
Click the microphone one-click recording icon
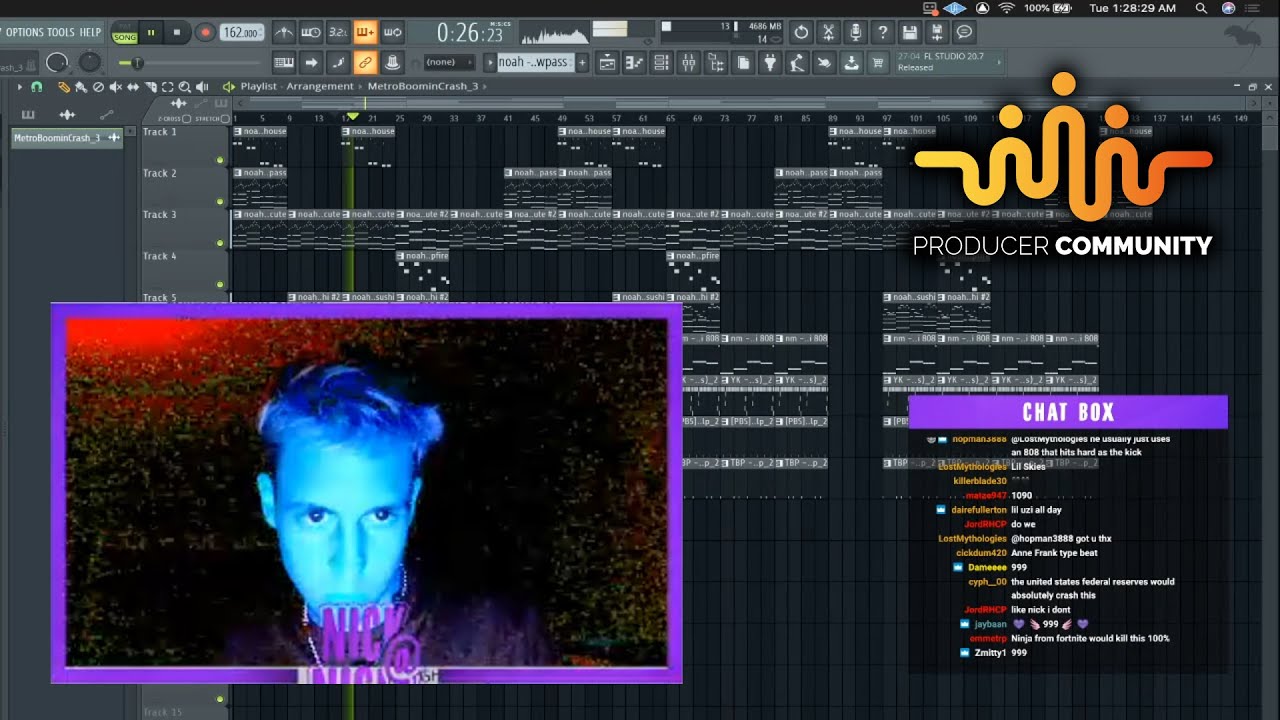click(855, 32)
